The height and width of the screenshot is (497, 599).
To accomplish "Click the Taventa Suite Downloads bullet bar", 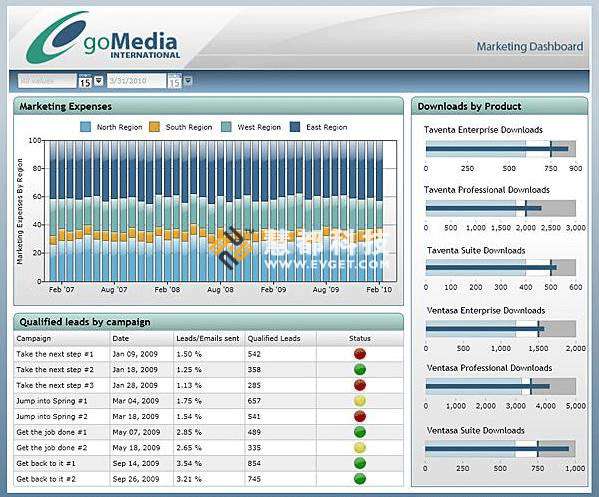I will (x=501, y=267).
